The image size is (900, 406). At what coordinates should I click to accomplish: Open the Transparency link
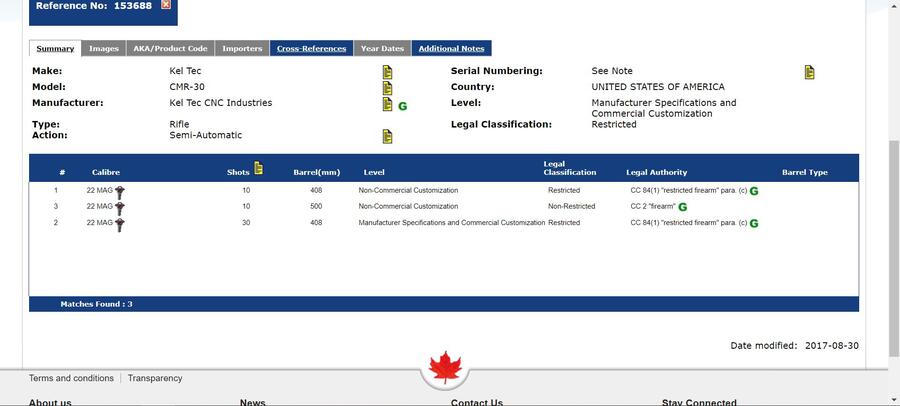pos(155,378)
